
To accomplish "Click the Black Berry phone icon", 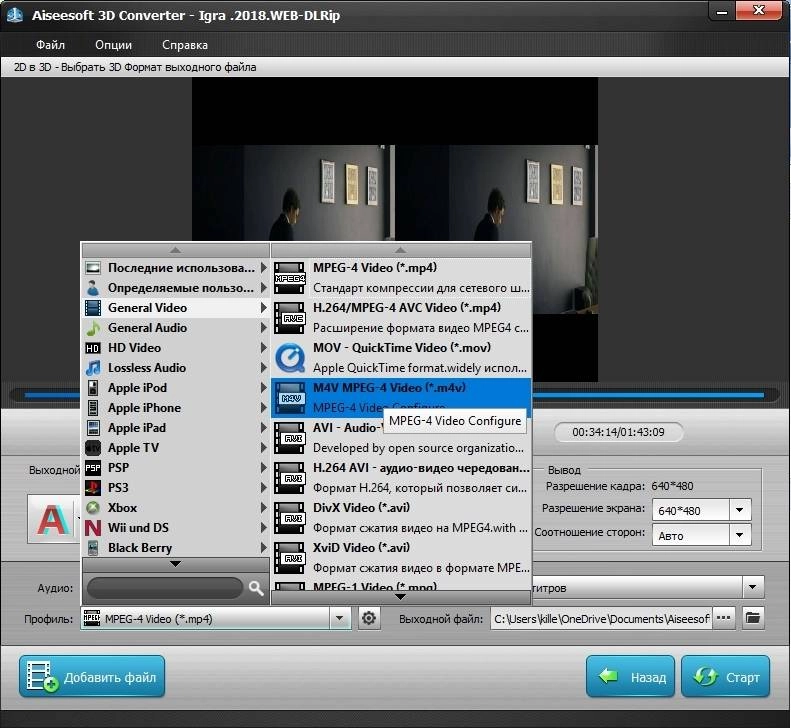I will pos(93,548).
